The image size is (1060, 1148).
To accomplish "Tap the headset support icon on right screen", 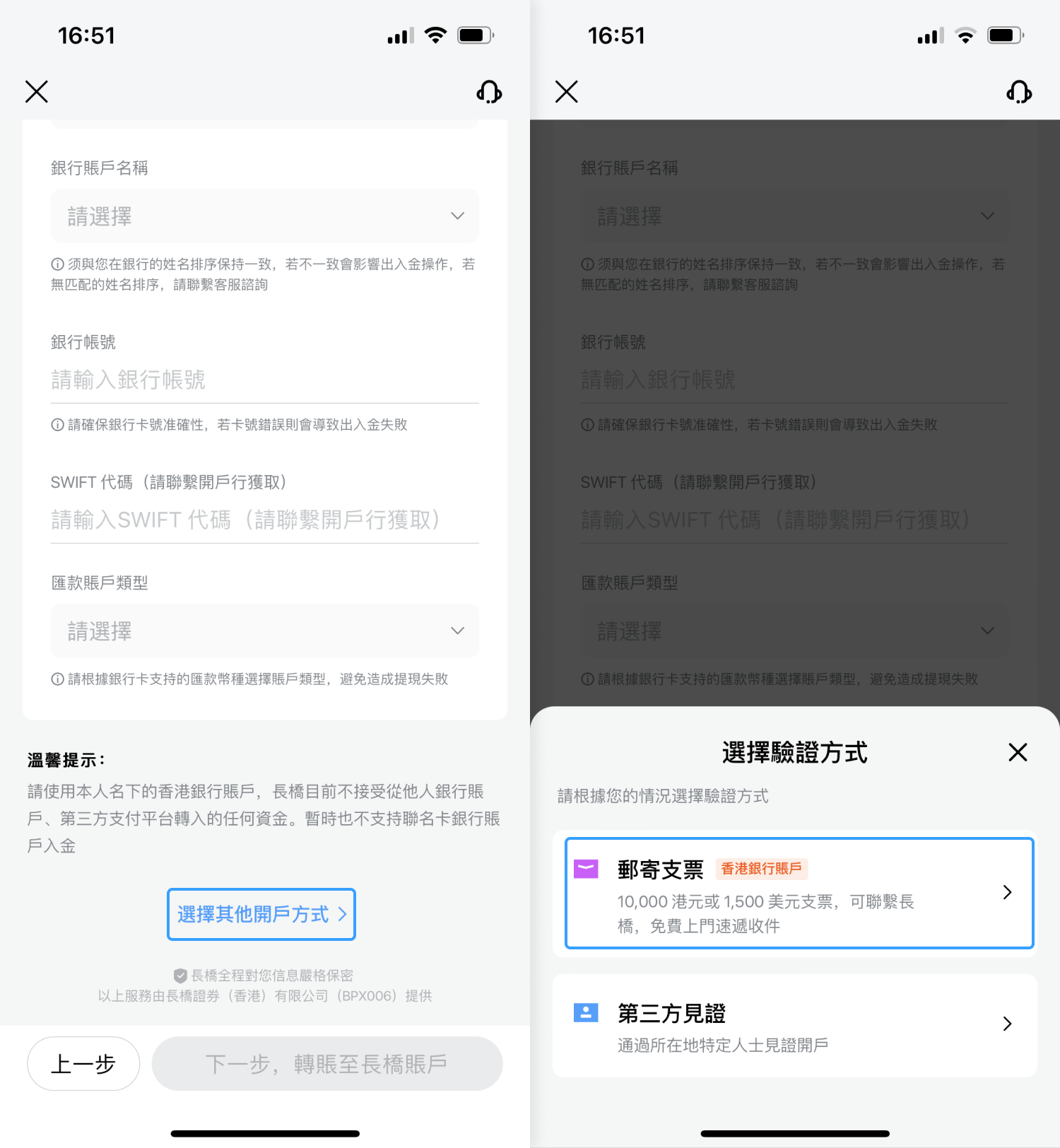I will (x=1019, y=92).
